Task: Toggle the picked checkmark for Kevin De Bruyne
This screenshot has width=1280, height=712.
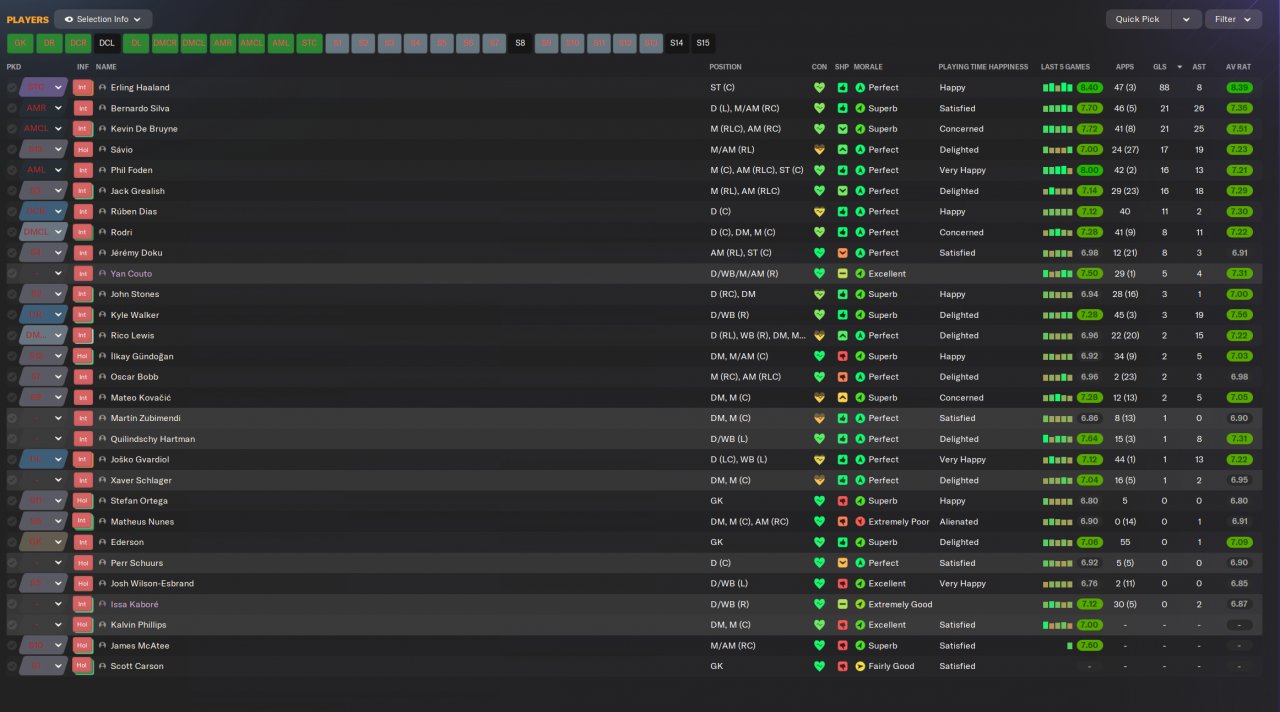Action: coord(12,129)
